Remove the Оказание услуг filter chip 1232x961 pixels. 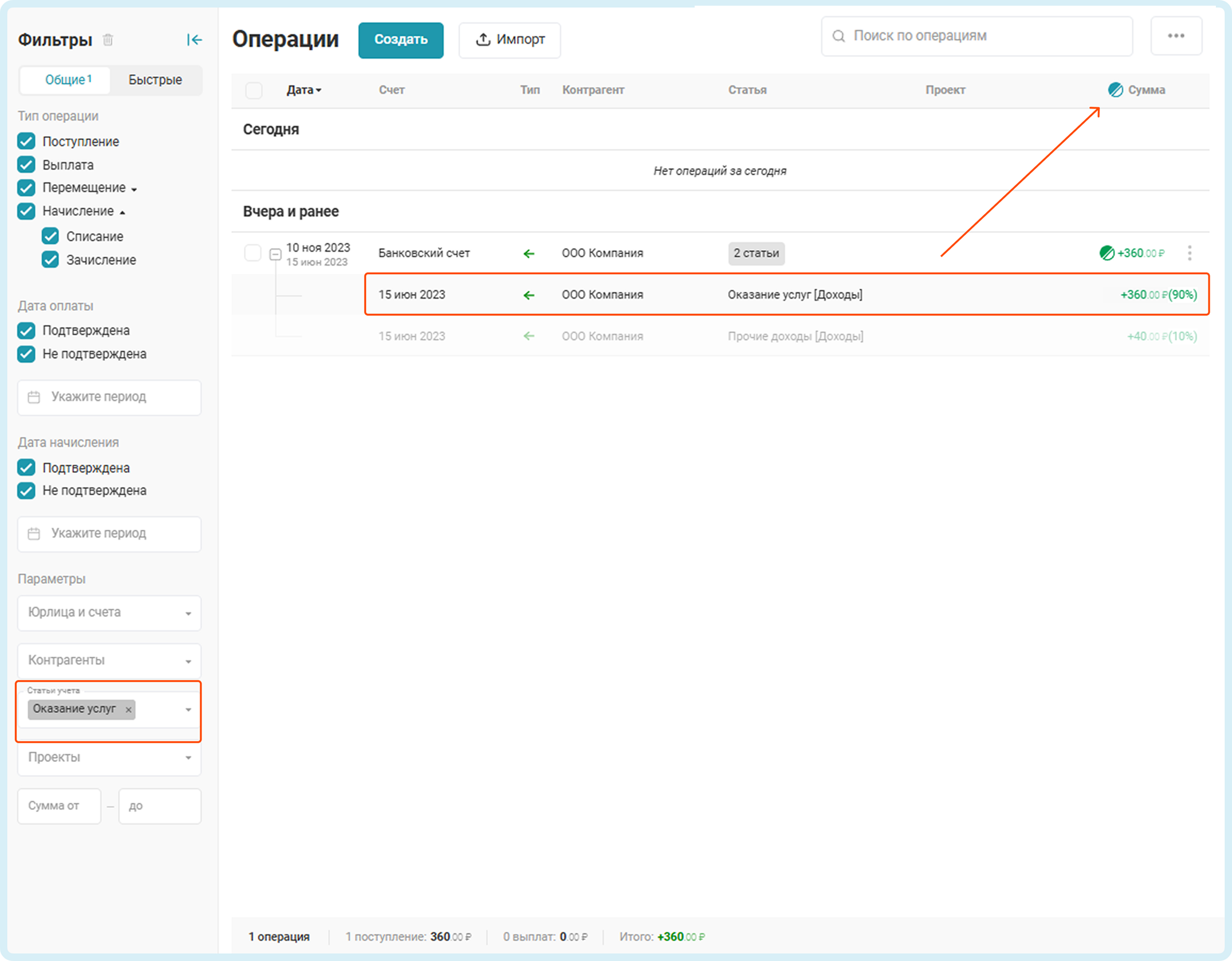128,709
